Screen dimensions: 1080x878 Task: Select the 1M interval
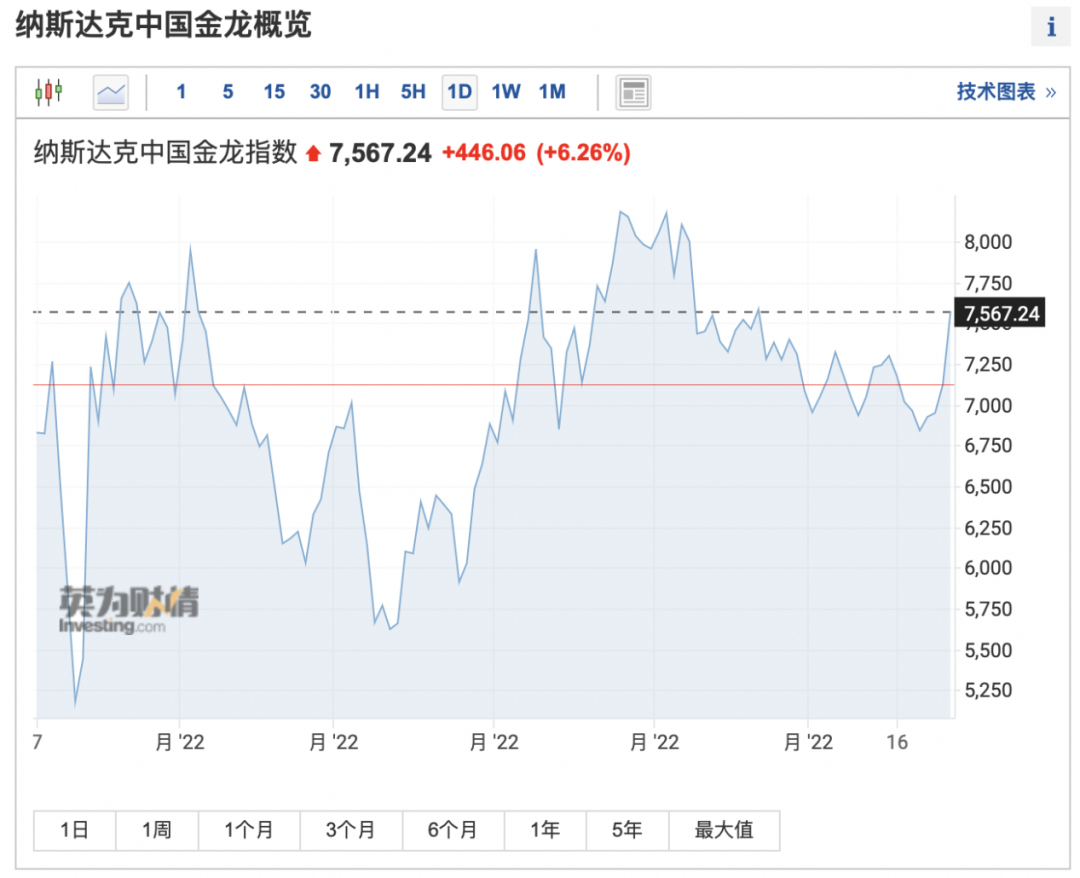point(552,92)
